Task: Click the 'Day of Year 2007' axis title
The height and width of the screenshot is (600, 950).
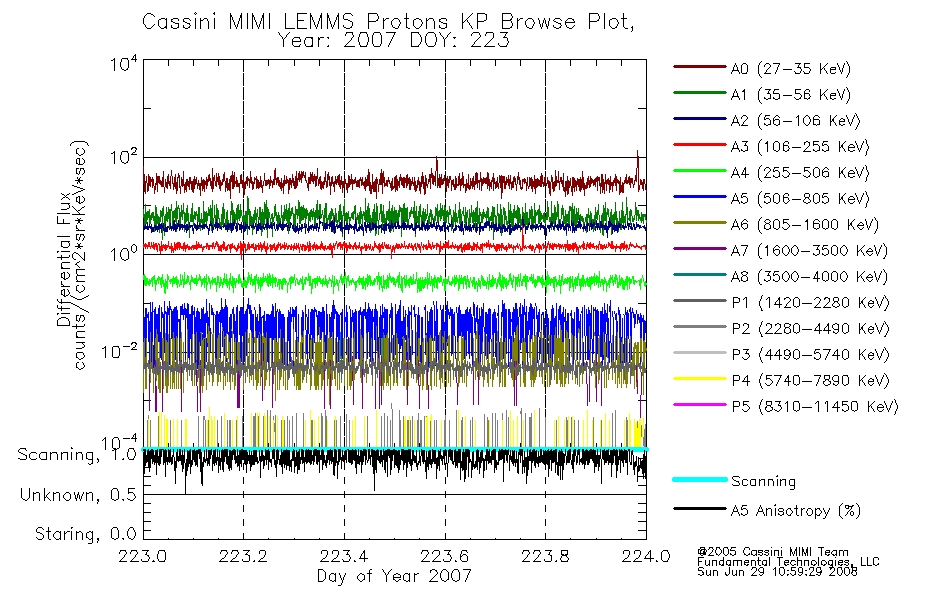Action: tap(394, 576)
